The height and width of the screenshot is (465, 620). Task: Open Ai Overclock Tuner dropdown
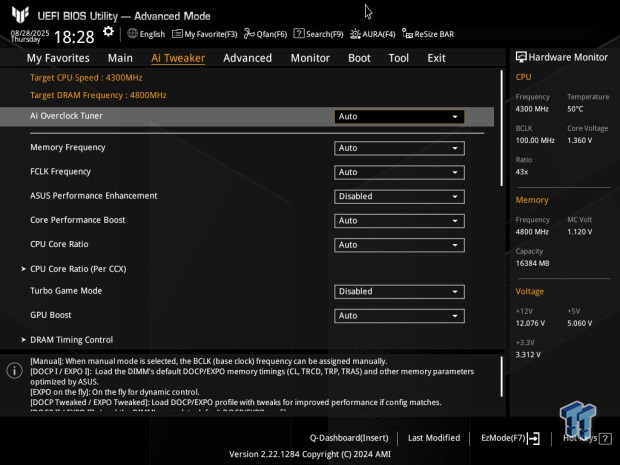(399, 117)
